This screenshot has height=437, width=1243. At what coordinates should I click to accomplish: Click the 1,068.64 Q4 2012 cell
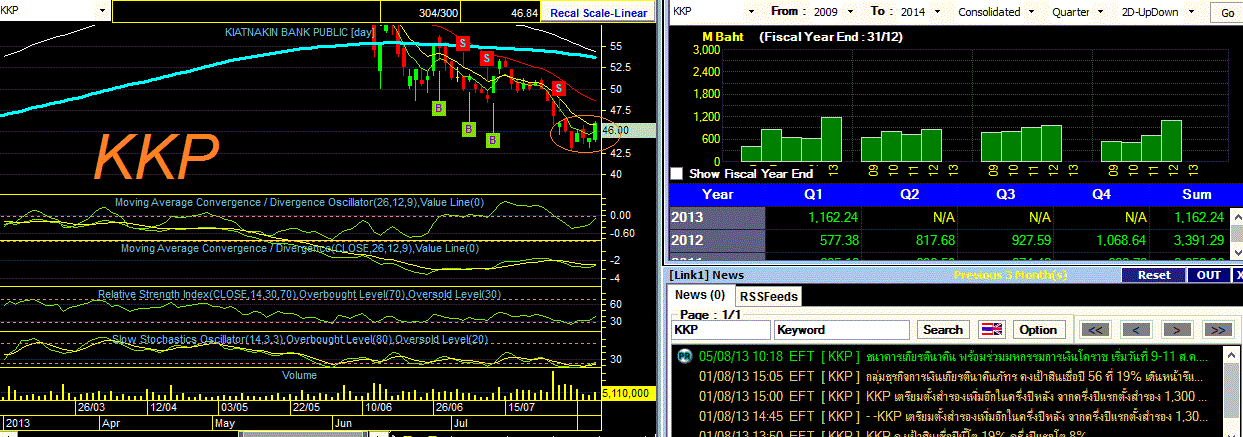pyautogui.click(x=1102, y=240)
